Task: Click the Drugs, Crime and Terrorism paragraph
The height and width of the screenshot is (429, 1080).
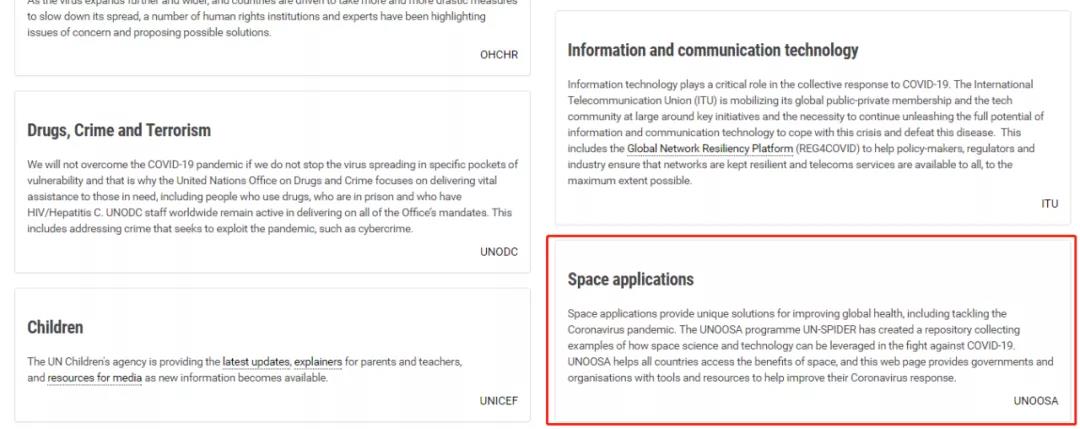Action: point(272,196)
